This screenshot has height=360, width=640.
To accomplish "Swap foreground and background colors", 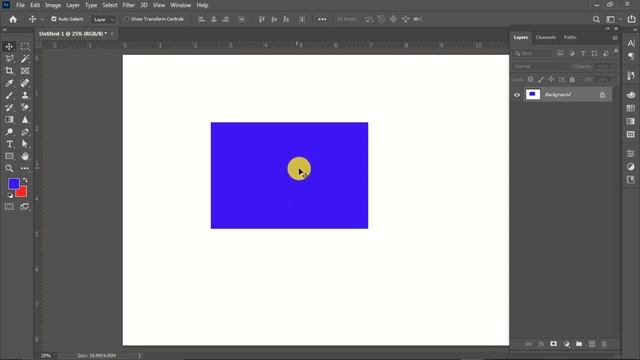I will 25,180.
